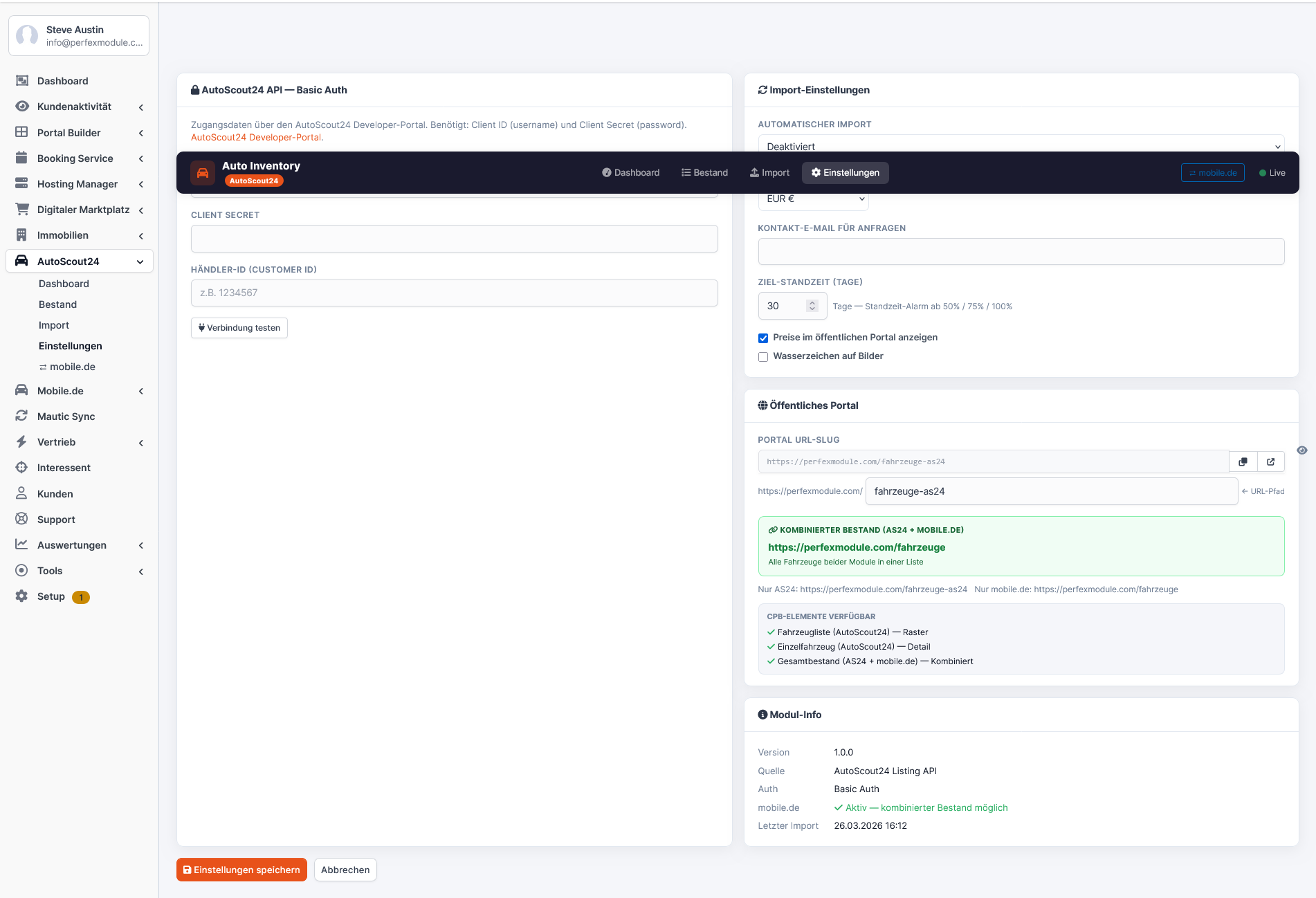Screen dimensions: 1316x898
Task: Click the eye icon beside portal URL
Action: pos(1302,450)
